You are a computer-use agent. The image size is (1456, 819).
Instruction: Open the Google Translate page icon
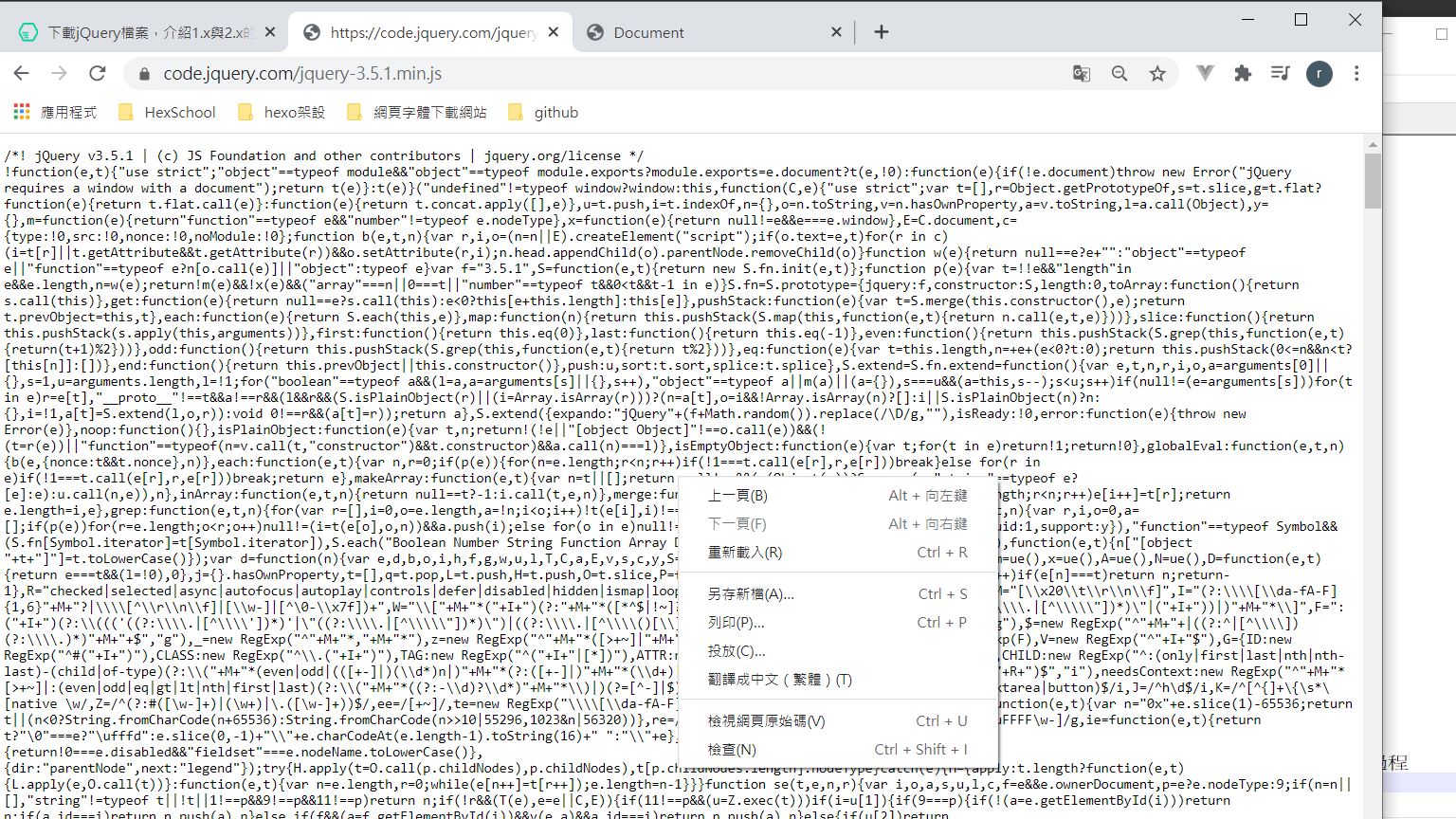(x=1082, y=73)
